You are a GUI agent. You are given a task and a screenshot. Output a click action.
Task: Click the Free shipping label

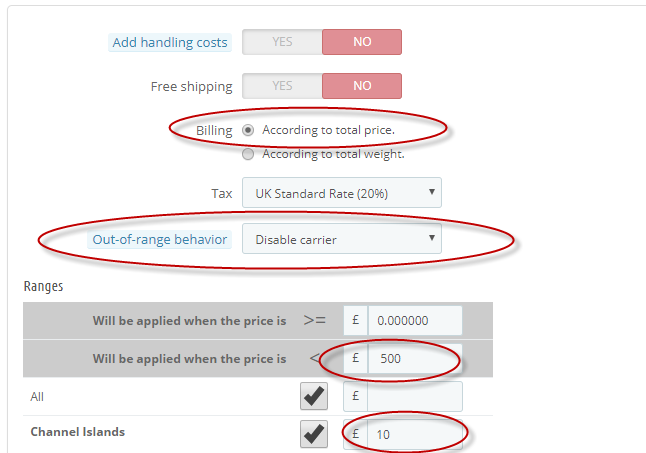tap(191, 86)
